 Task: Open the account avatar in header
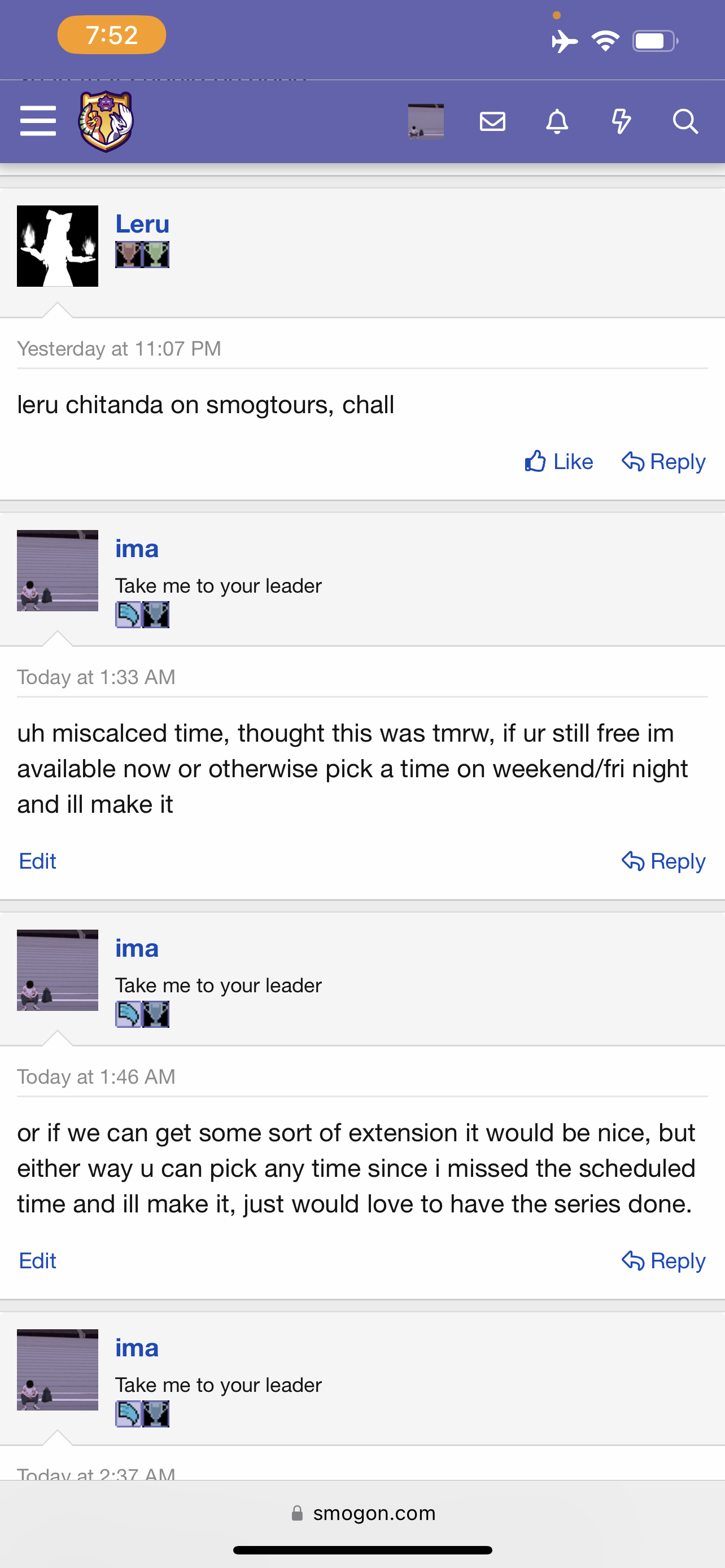tap(426, 121)
